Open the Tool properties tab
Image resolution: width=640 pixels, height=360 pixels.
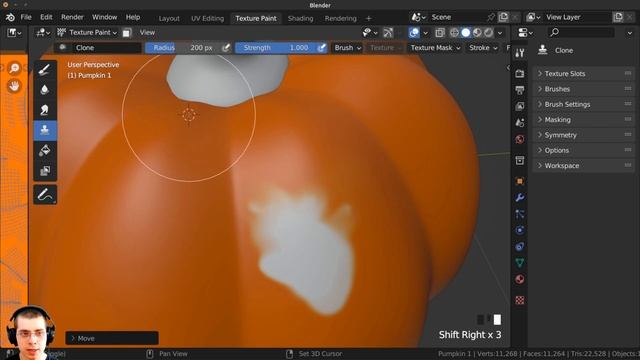(520, 53)
